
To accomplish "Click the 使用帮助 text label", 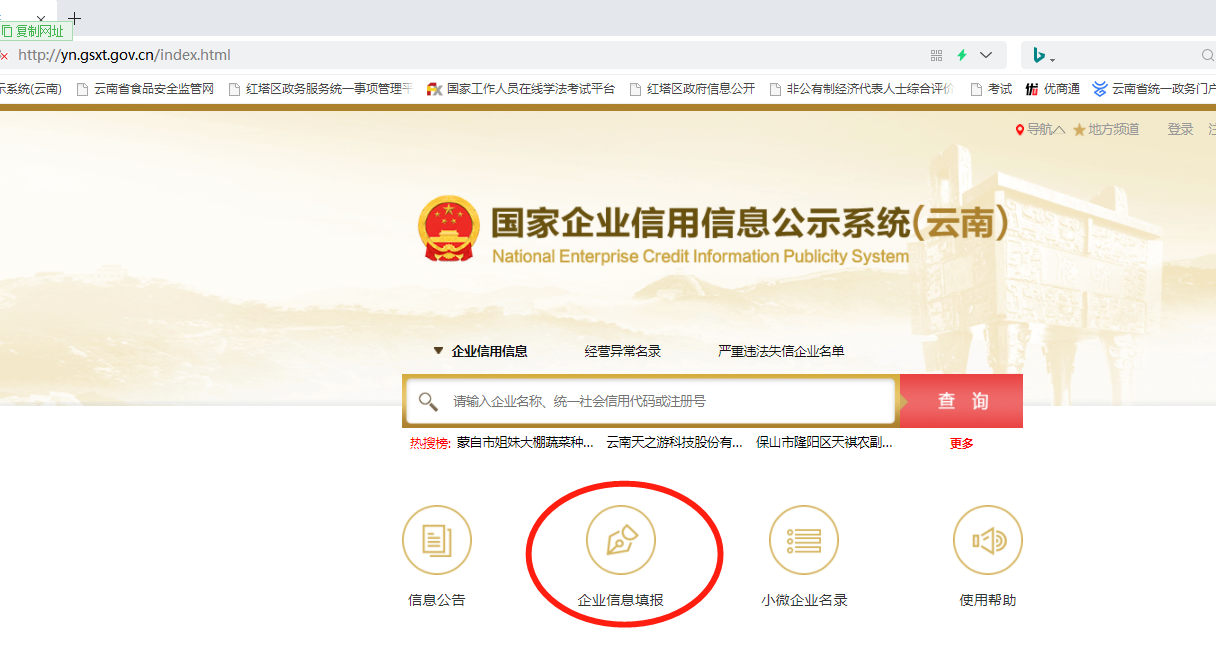I will [988, 600].
